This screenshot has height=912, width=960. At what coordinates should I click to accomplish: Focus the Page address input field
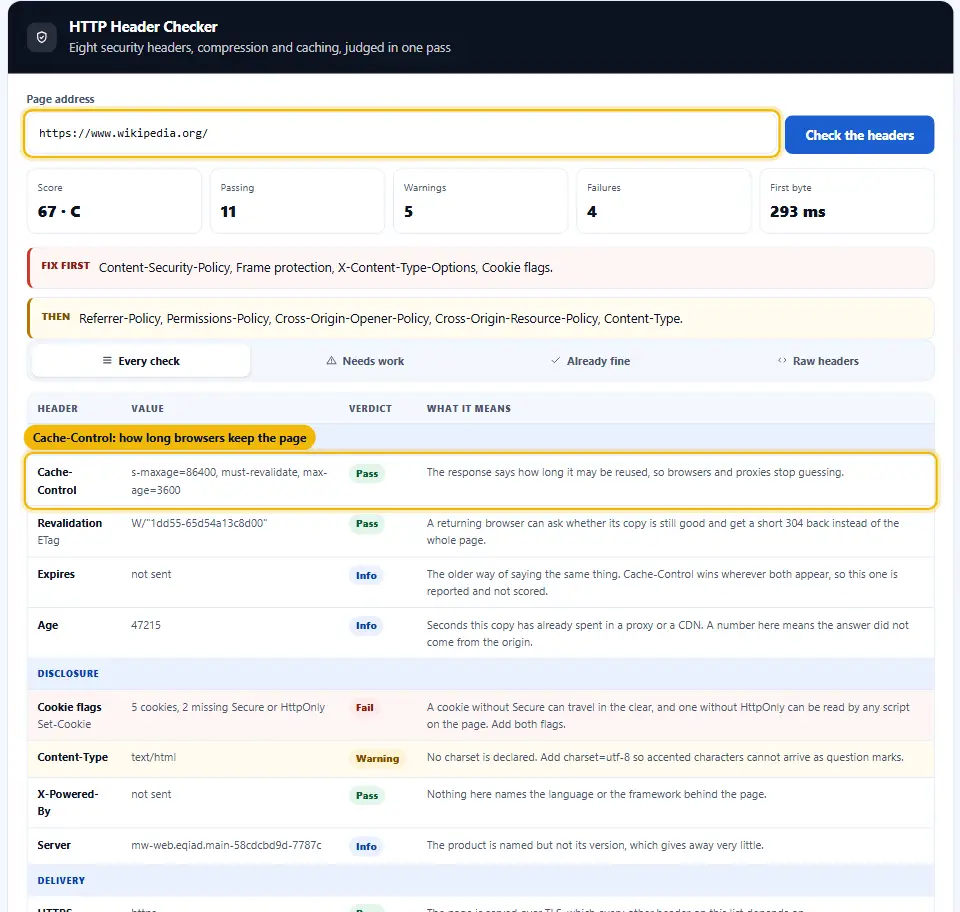(401, 133)
